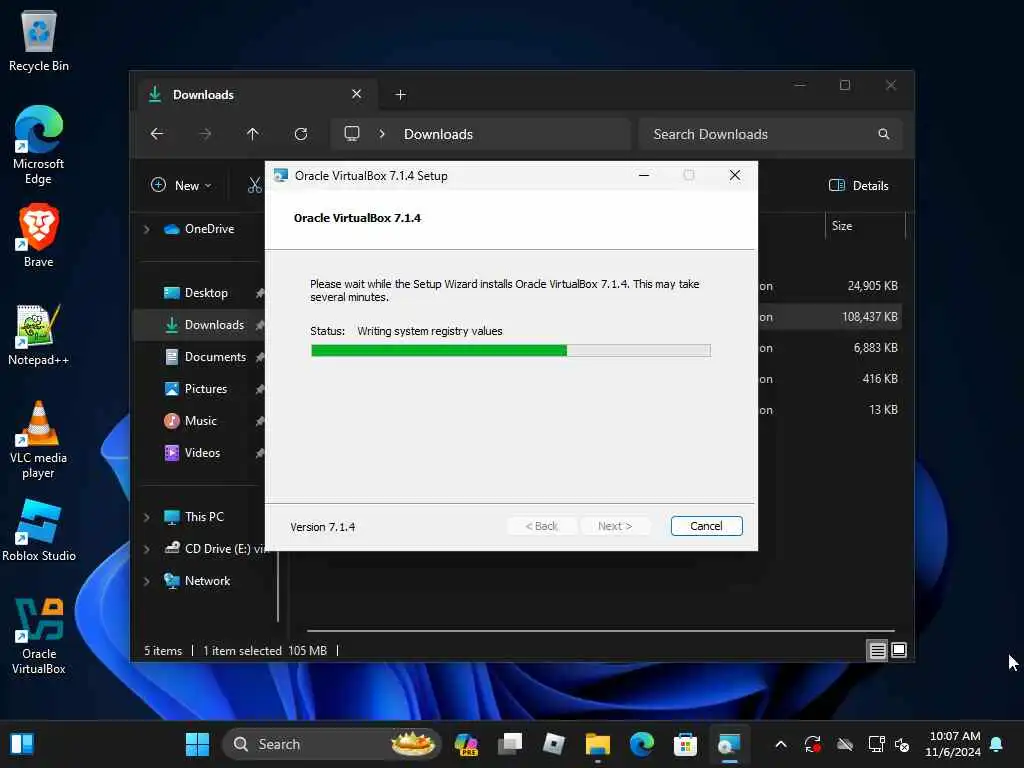The width and height of the screenshot is (1024, 768).
Task: Select the file row sized 108,437 KB
Action: coord(829,317)
